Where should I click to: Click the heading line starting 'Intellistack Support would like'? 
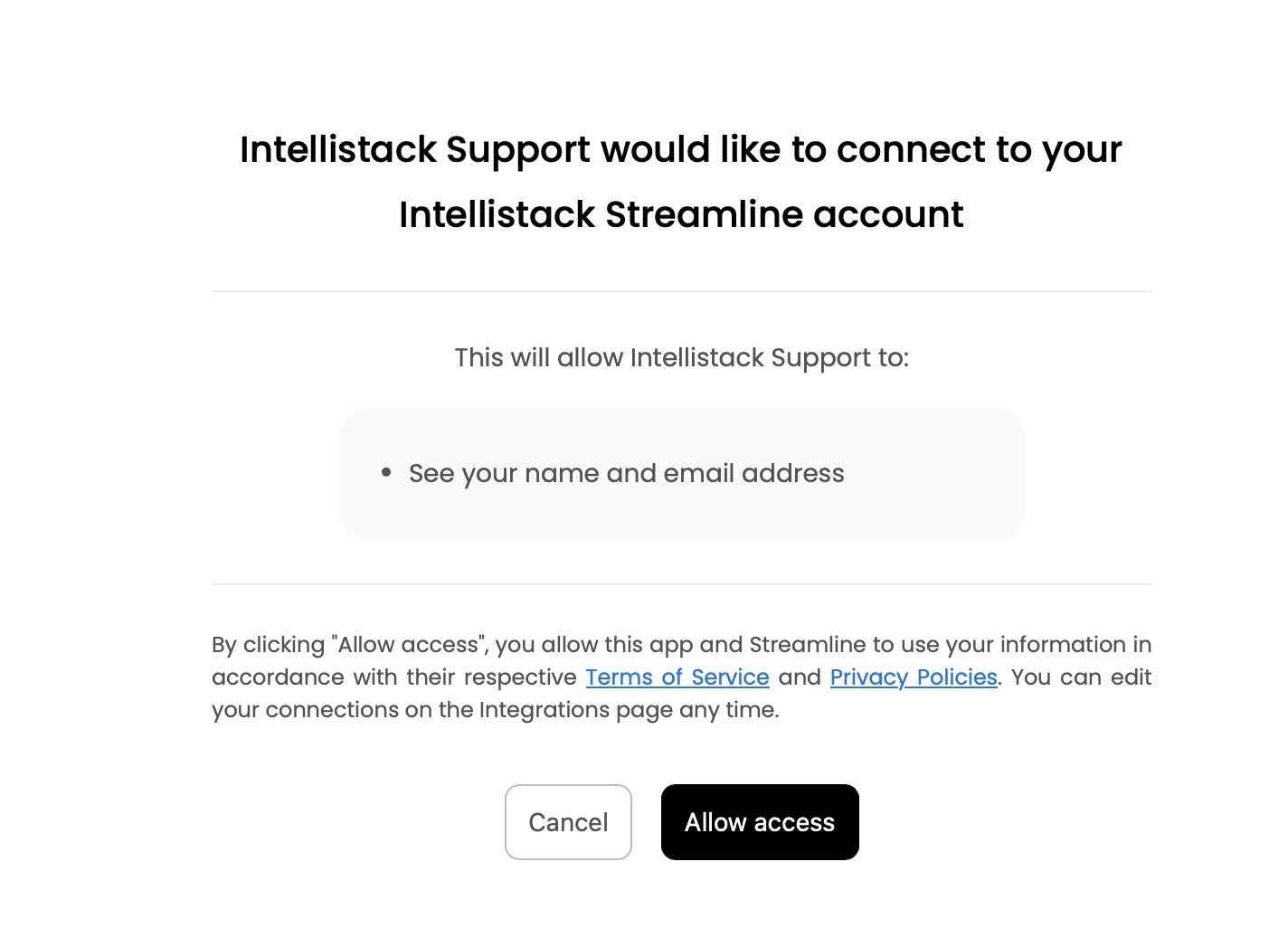(680, 150)
